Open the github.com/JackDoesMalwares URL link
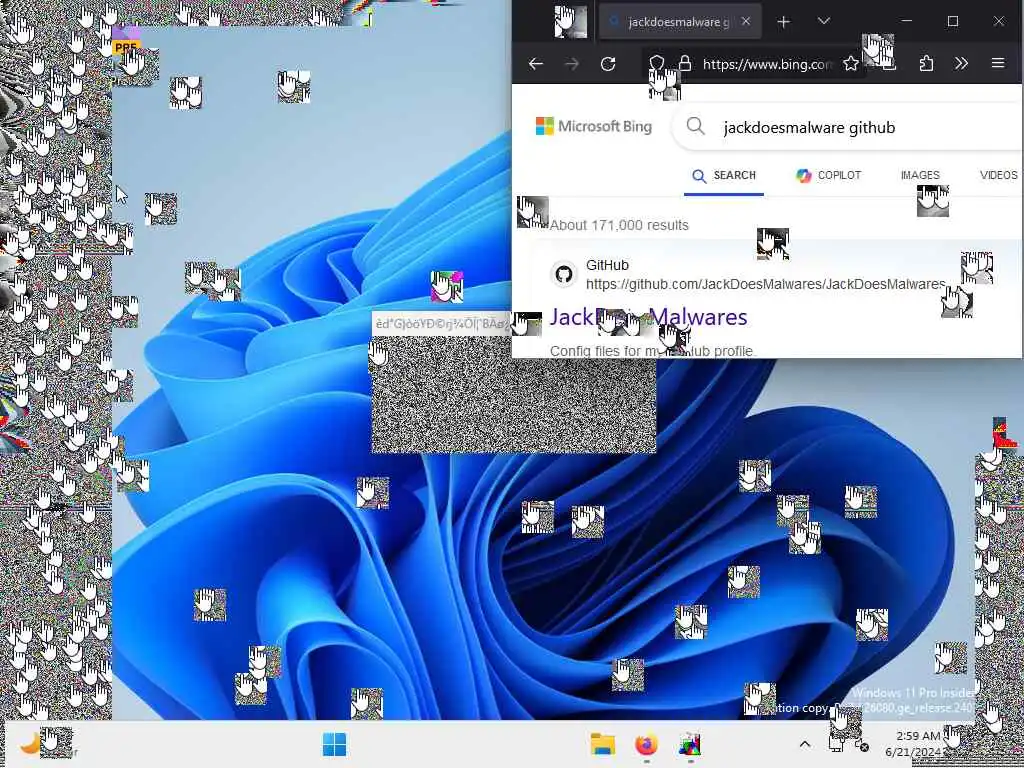The image size is (1024, 768). 765,284
